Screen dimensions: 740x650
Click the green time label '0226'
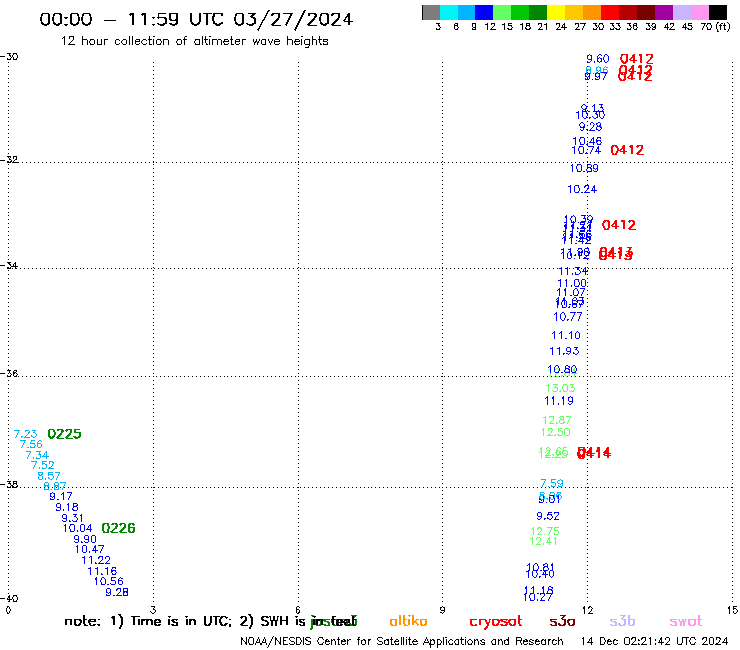coord(118,528)
